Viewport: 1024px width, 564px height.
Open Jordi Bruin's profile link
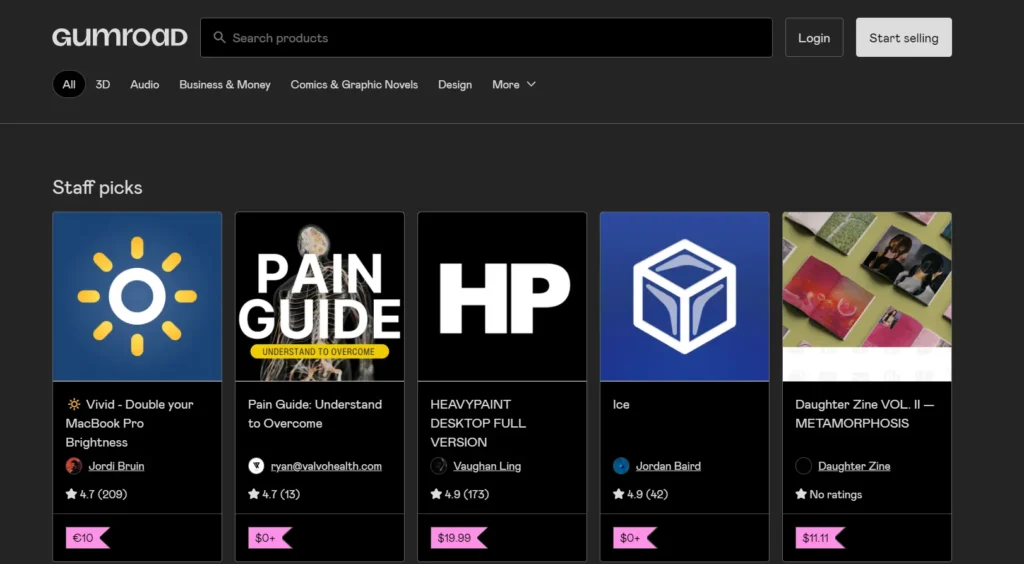(x=116, y=466)
